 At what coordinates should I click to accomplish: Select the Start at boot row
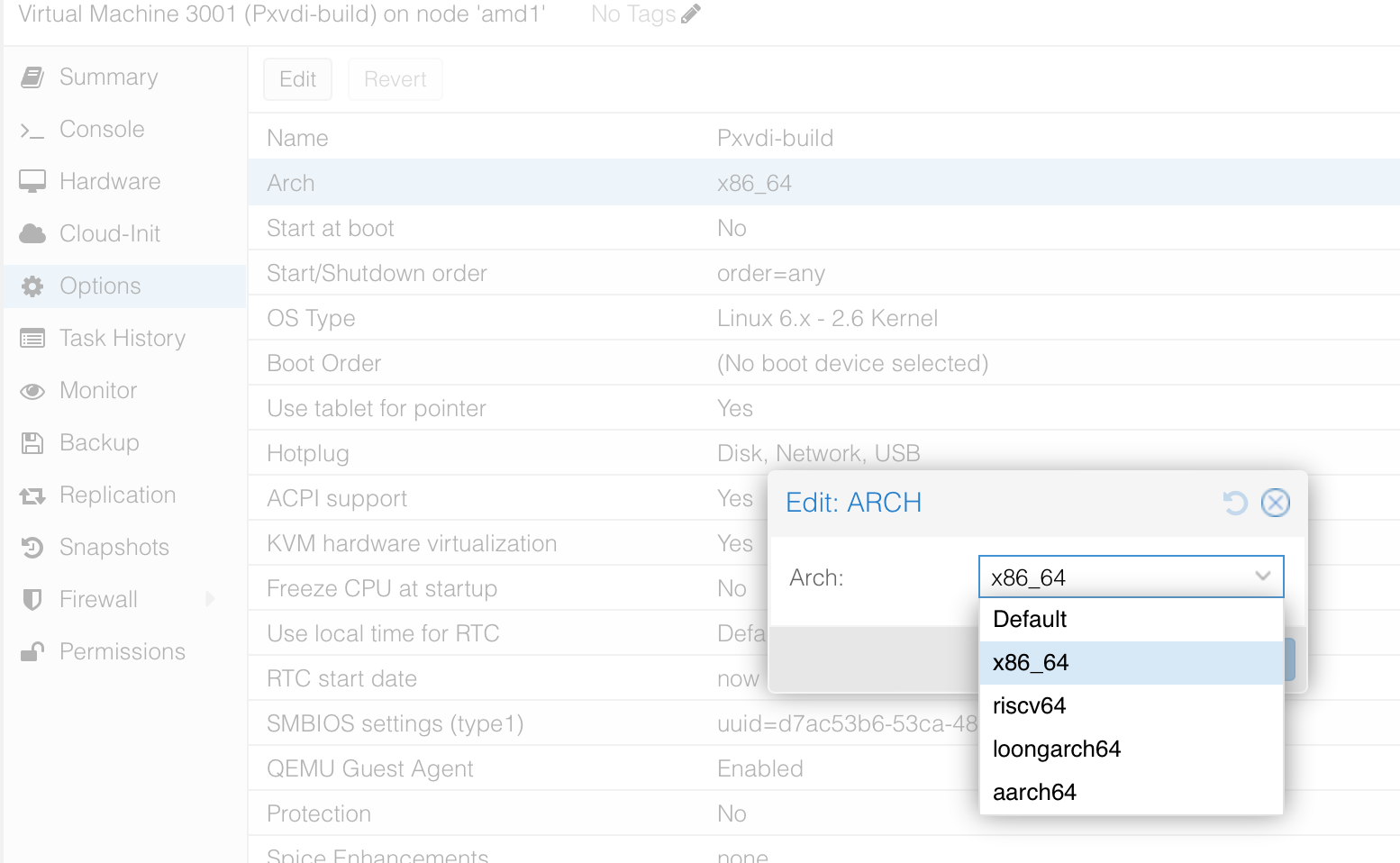point(823,228)
